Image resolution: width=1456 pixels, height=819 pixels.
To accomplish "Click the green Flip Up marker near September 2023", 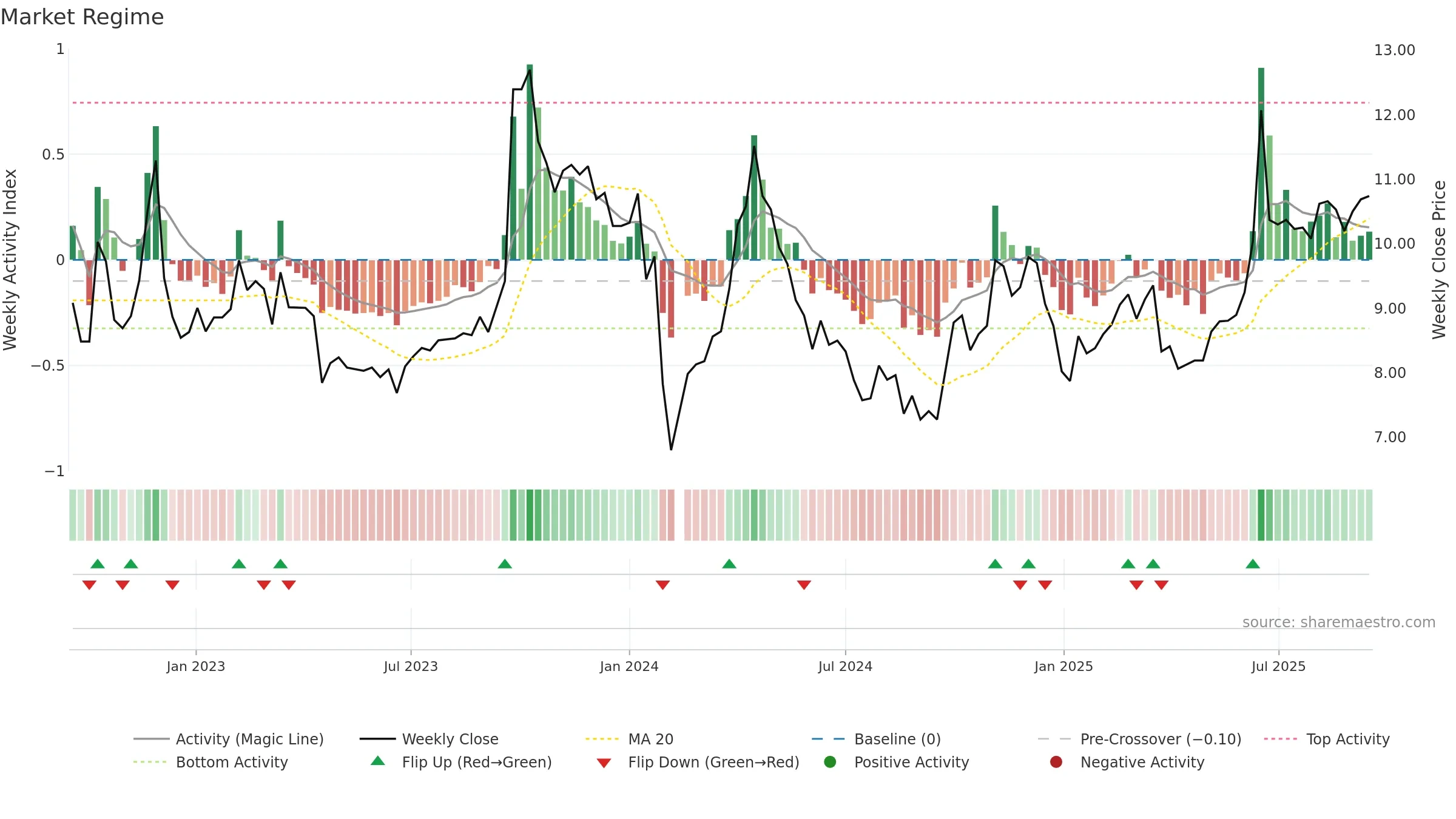I will [x=505, y=564].
